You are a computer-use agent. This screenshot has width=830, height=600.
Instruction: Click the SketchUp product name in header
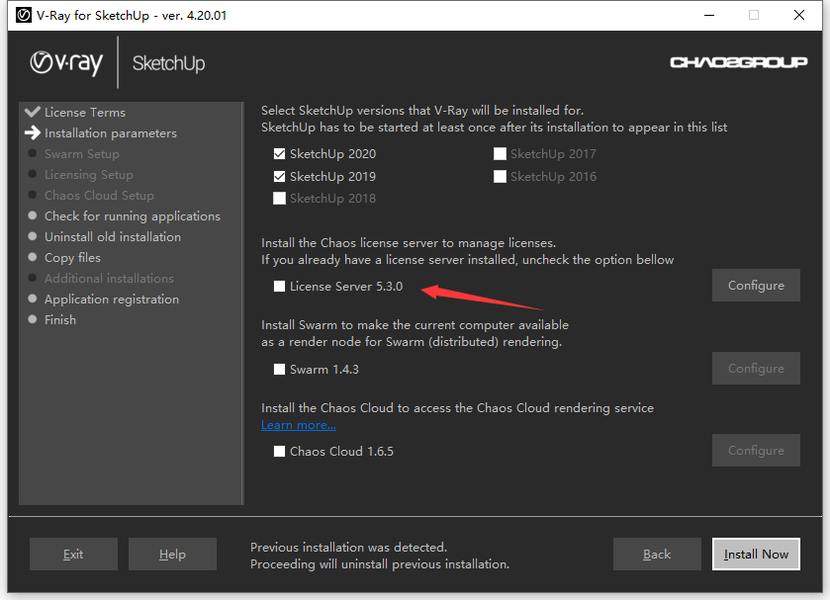[x=168, y=64]
